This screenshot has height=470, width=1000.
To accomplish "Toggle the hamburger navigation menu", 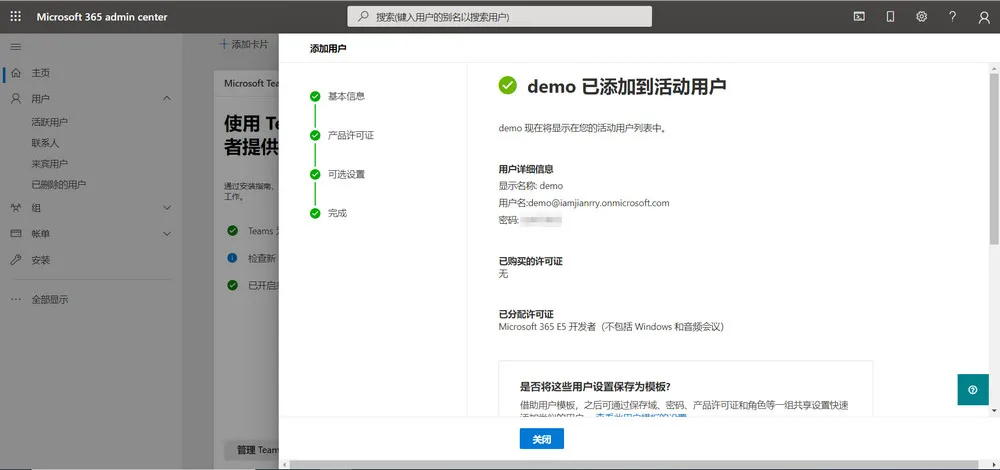I will pos(15,47).
